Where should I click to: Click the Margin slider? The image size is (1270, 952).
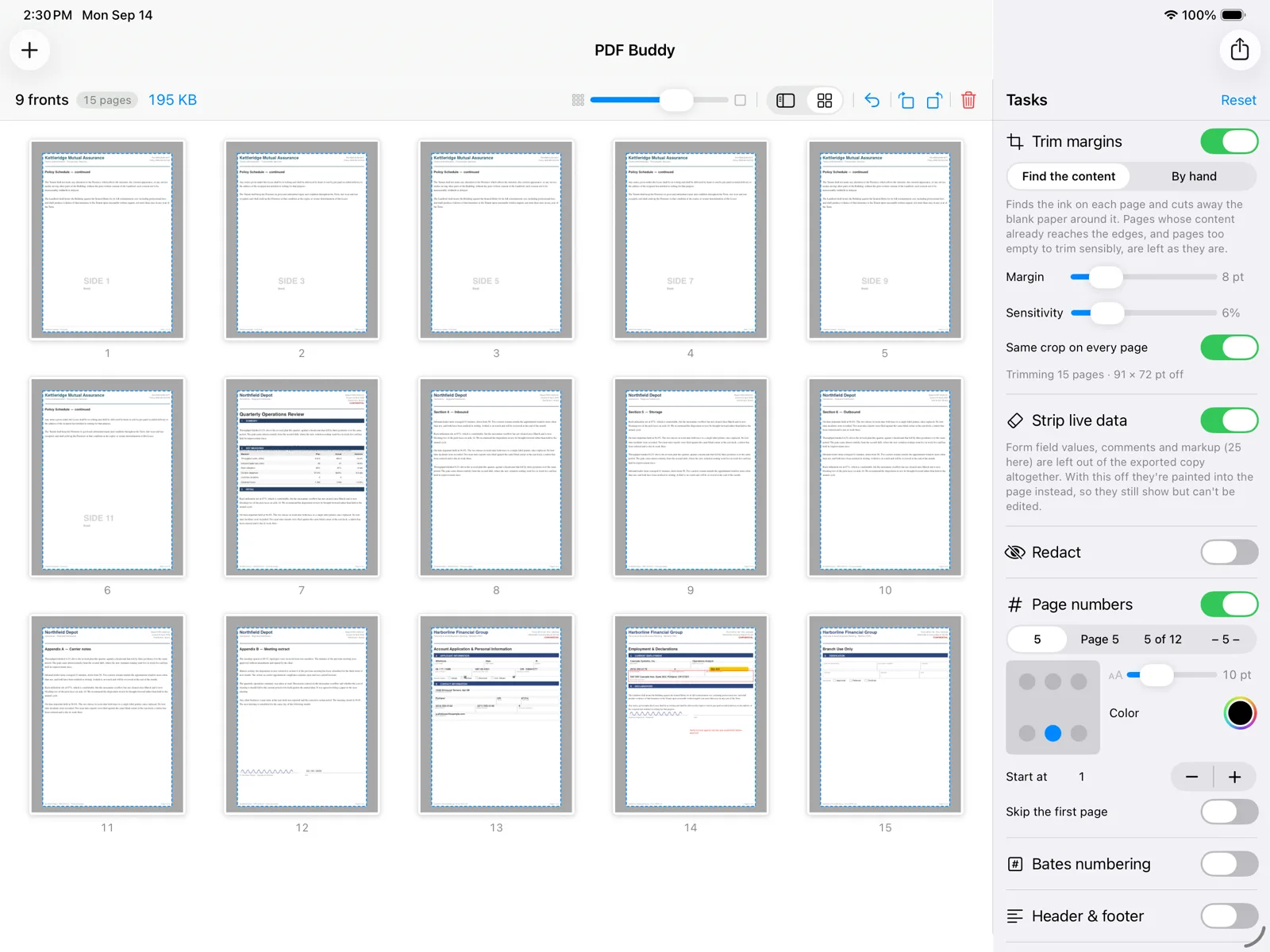(x=1143, y=277)
